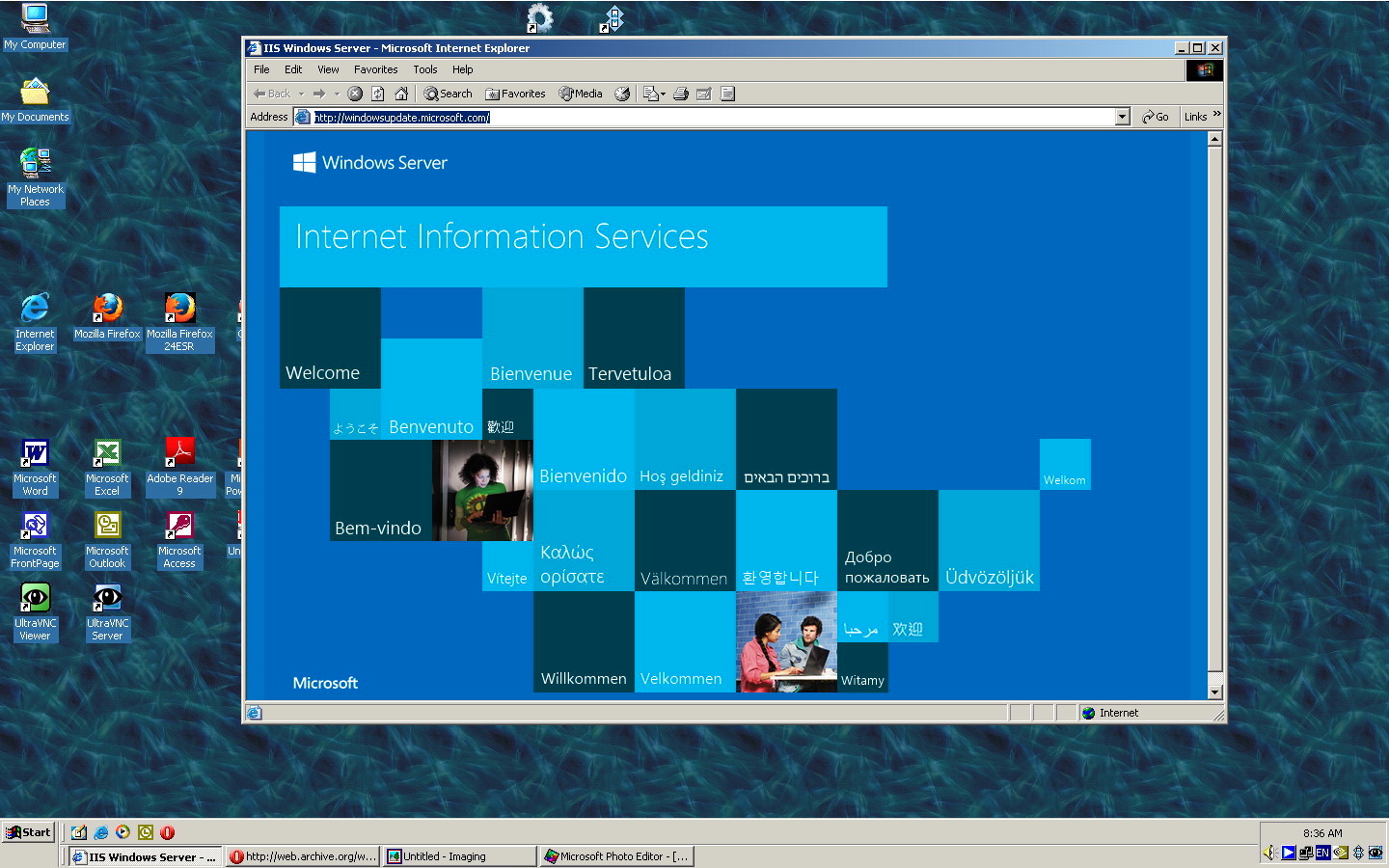
Task: Click the address bar URL field
Action: pos(714,117)
